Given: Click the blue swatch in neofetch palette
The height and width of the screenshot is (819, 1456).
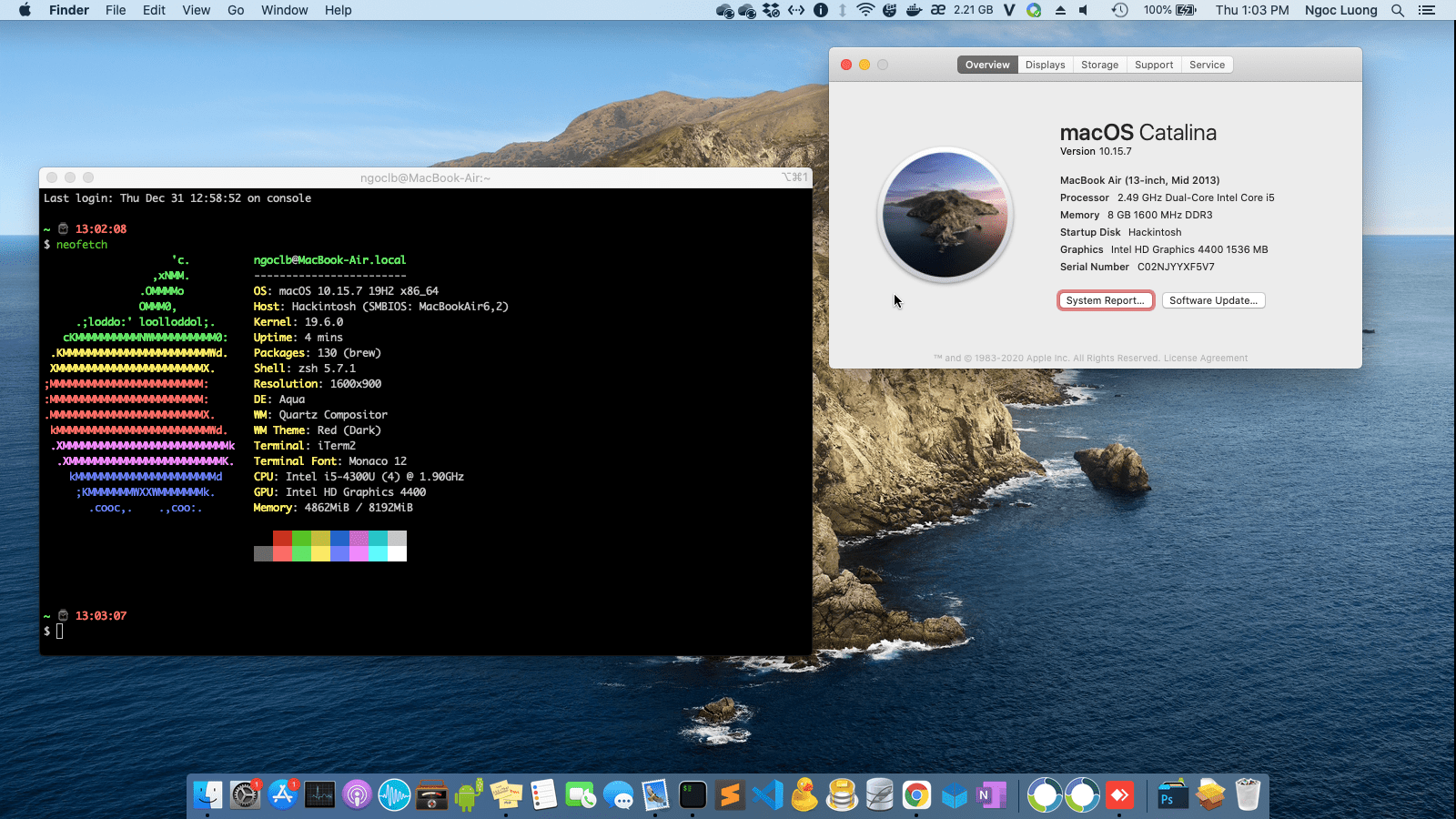Looking at the screenshot, I should click(339, 539).
